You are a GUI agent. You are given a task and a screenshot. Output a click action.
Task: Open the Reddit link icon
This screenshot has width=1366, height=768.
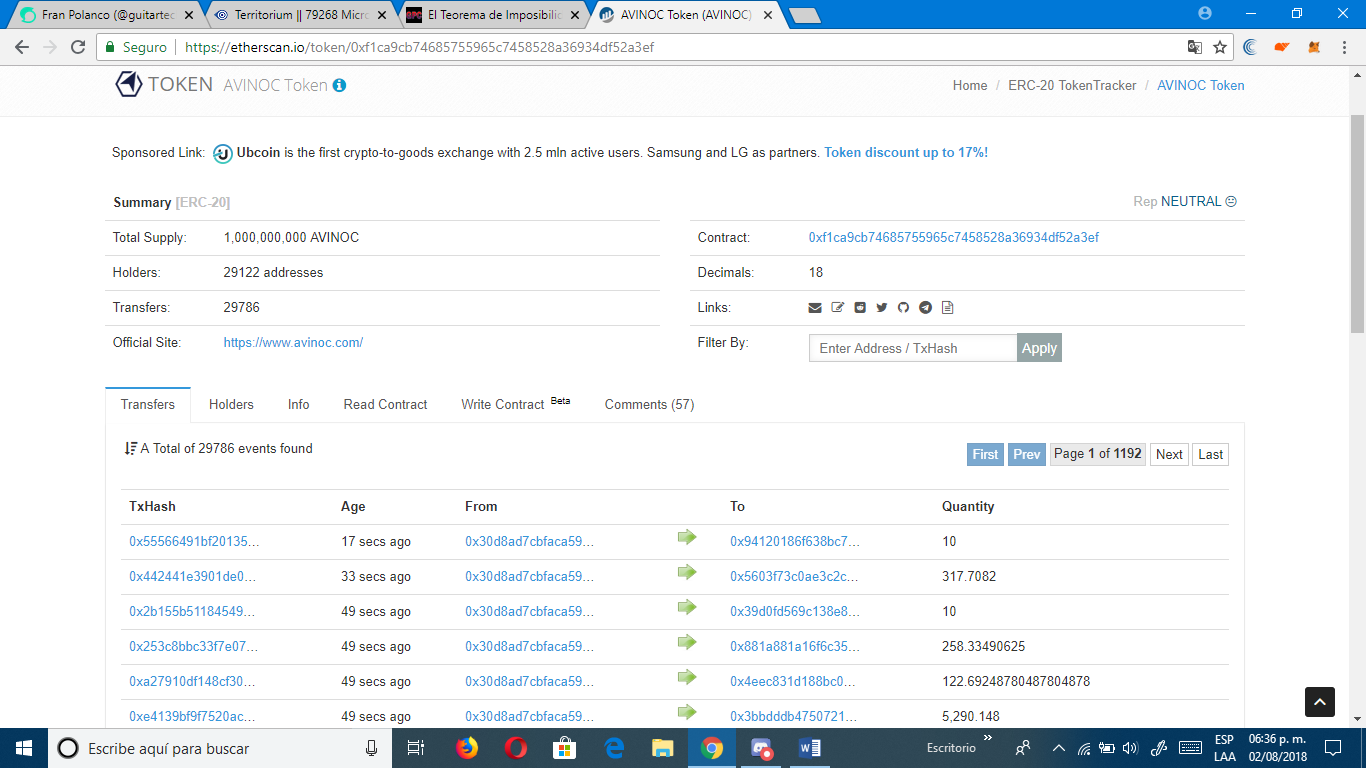point(860,308)
